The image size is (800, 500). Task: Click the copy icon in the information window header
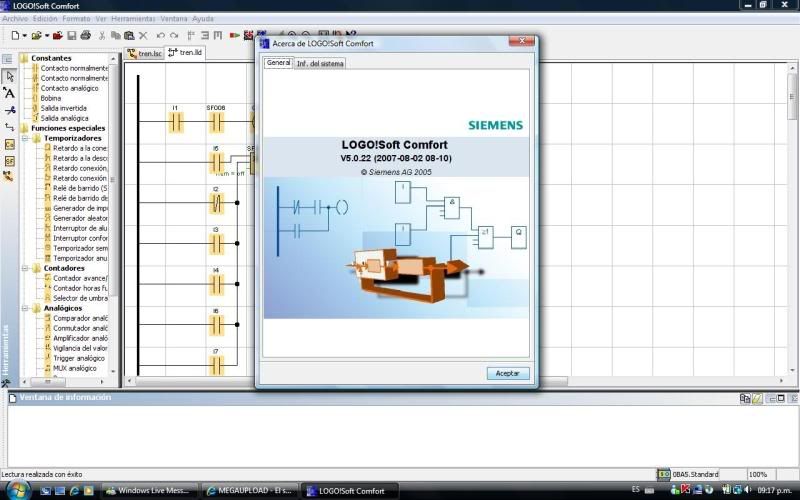click(745, 398)
